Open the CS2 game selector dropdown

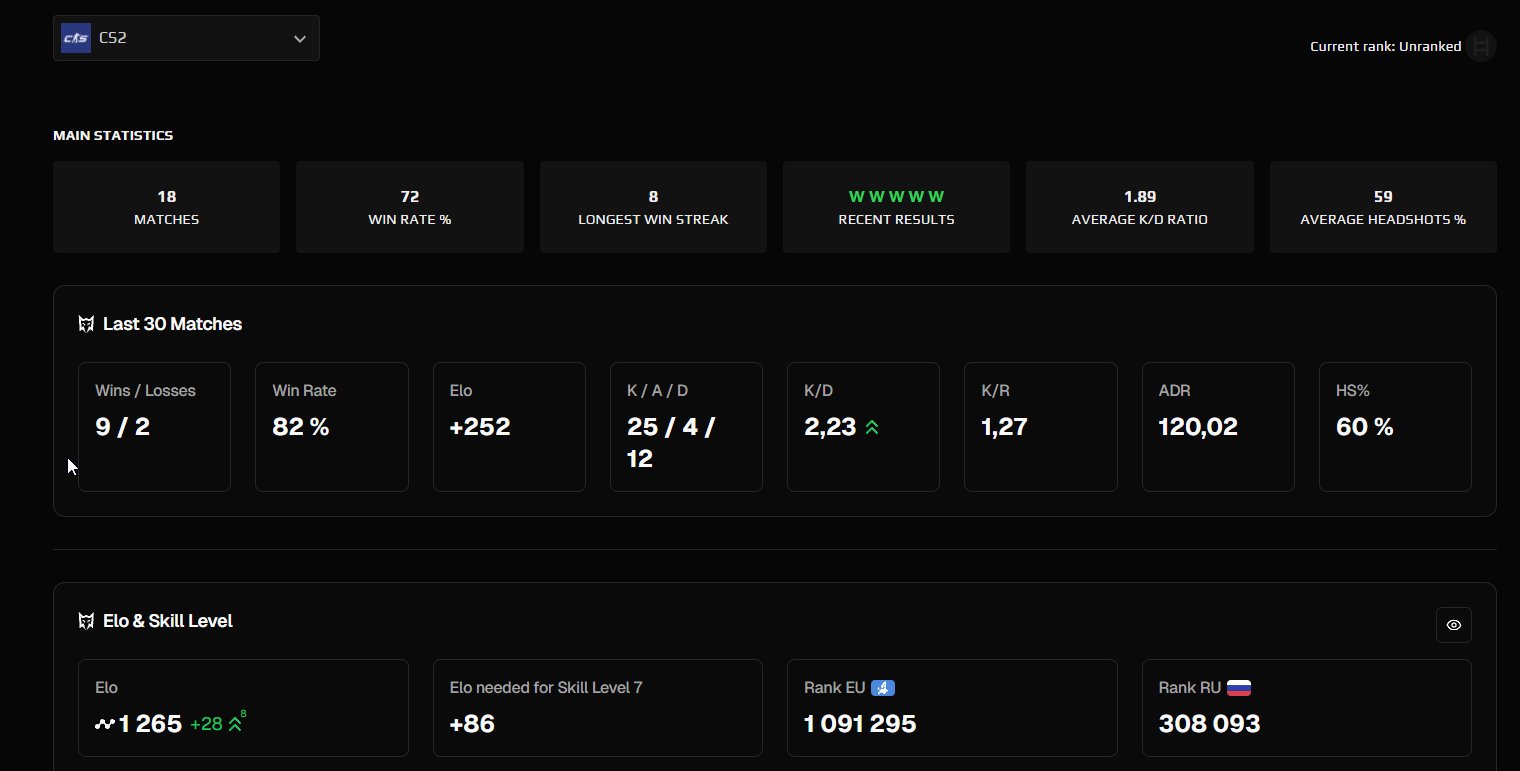pos(186,38)
